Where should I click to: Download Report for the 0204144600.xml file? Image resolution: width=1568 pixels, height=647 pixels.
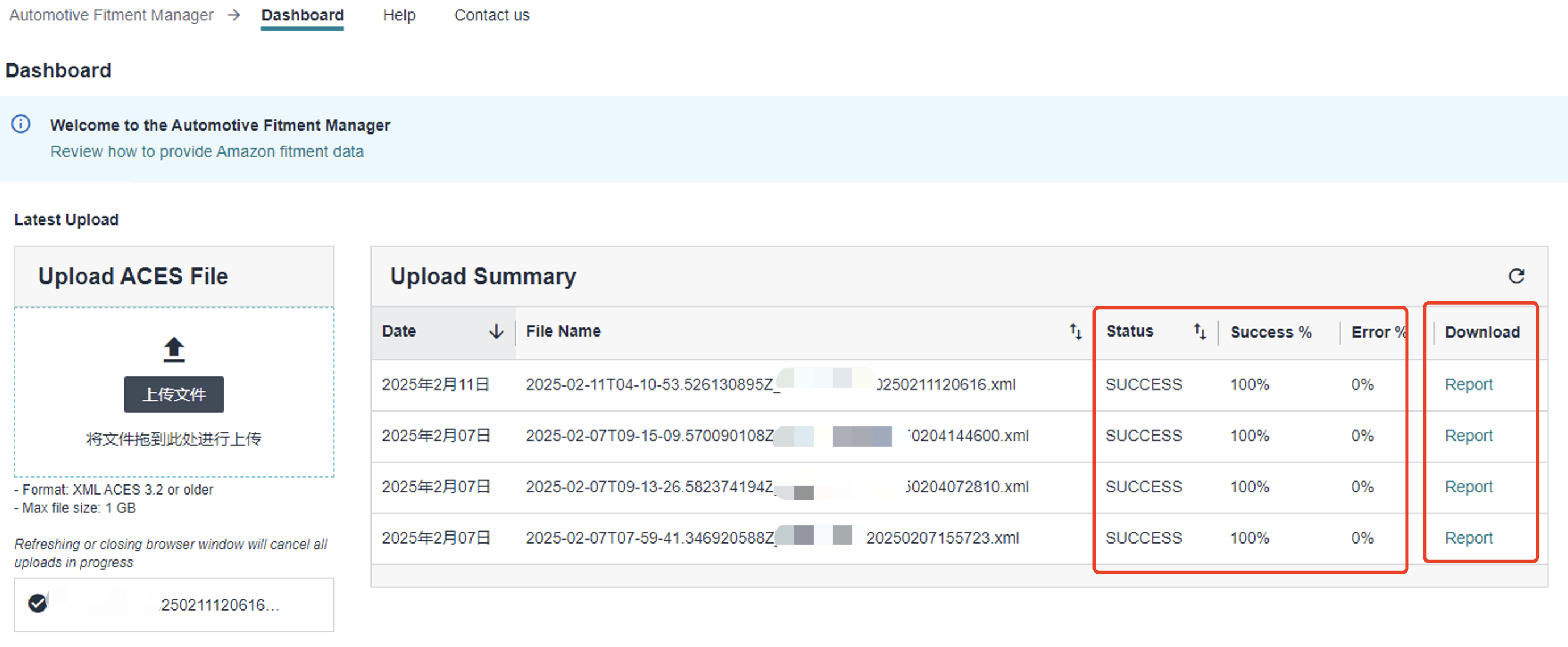tap(1467, 436)
